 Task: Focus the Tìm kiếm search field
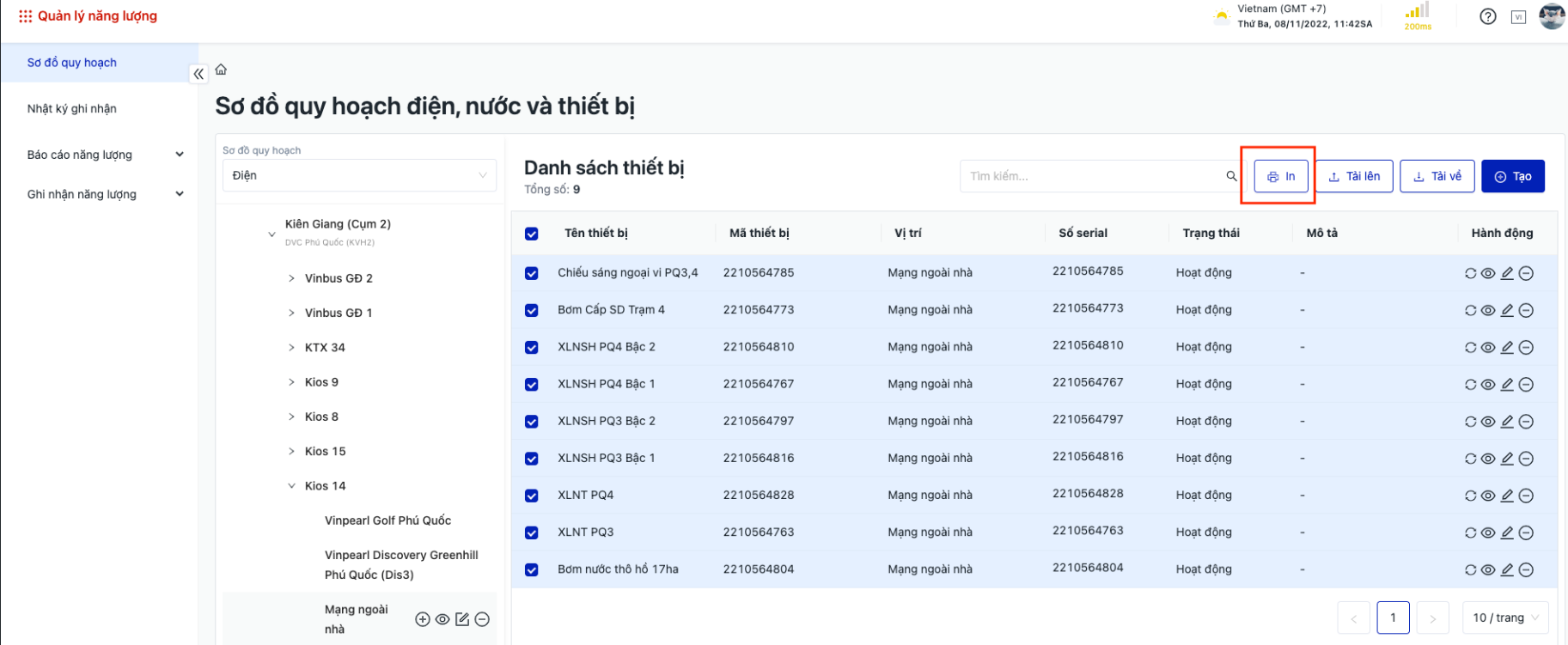[1091, 176]
